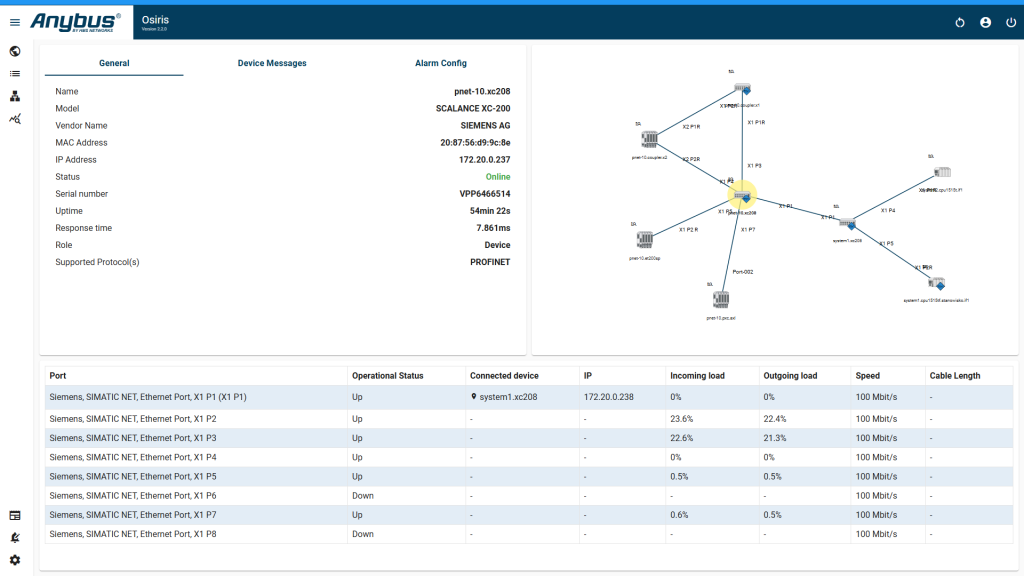Viewport: 1024px width, 576px height.
Task: Switch to the General tab
Action: tap(114, 63)
